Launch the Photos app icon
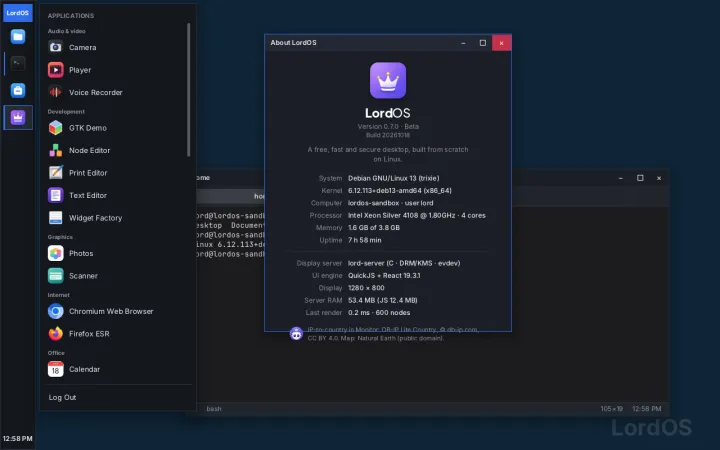 point(56,253)
